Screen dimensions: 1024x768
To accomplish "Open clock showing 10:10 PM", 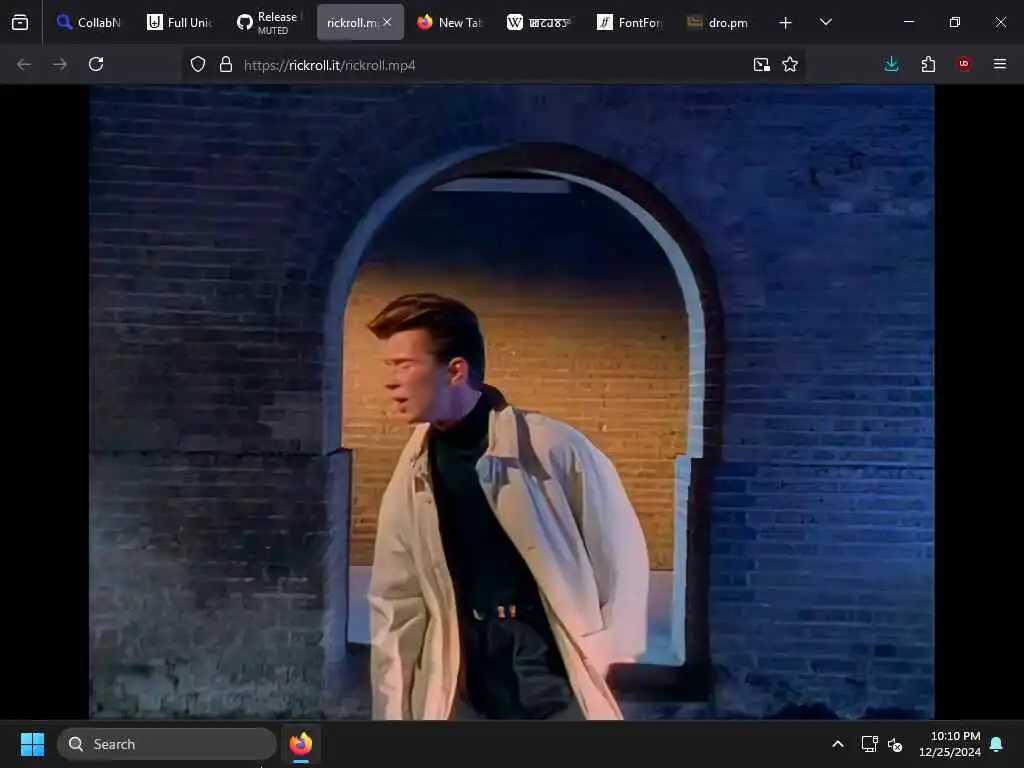I will pos(950,744).
